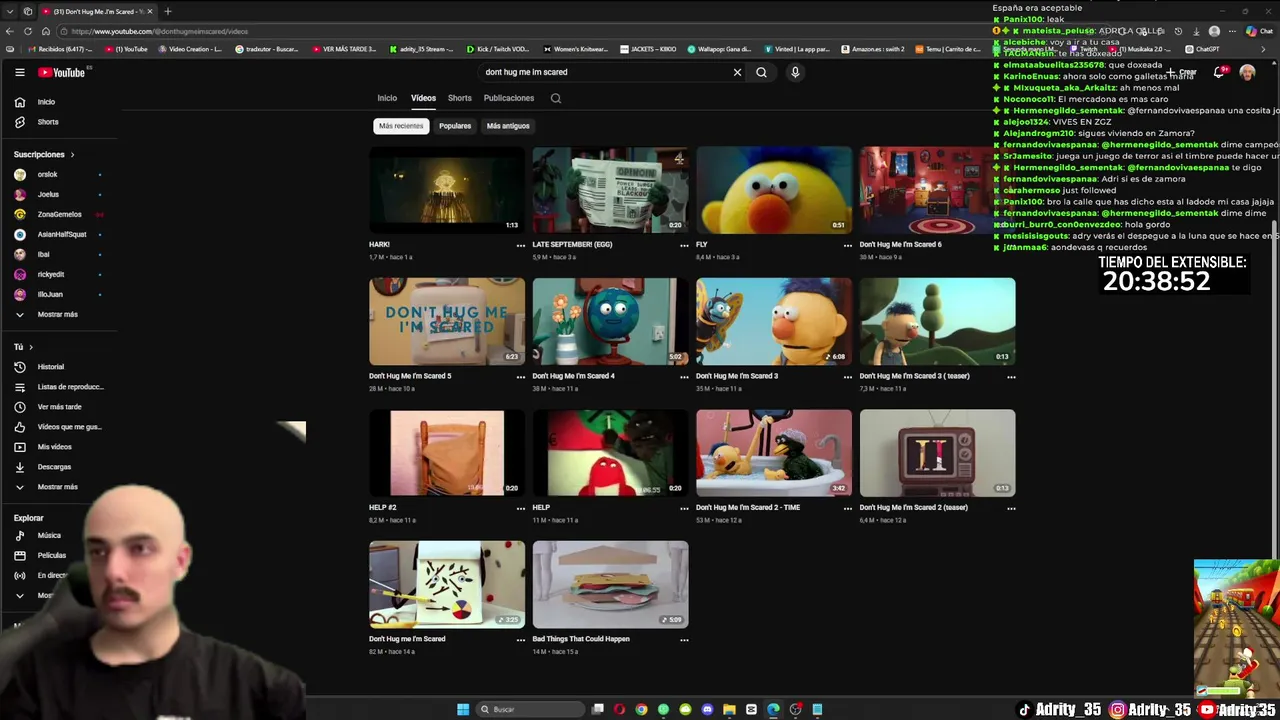Open more options for Bad Things That Could Happen
The width and height of the screenshot is (1280, 720).
click(x=684, y=640)
